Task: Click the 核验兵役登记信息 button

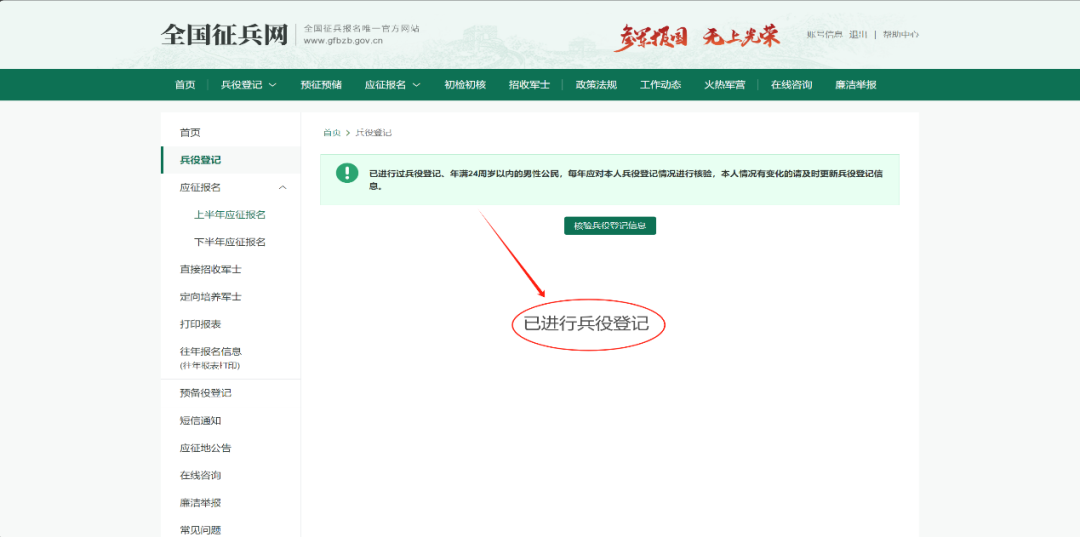Action: [609, 226]
